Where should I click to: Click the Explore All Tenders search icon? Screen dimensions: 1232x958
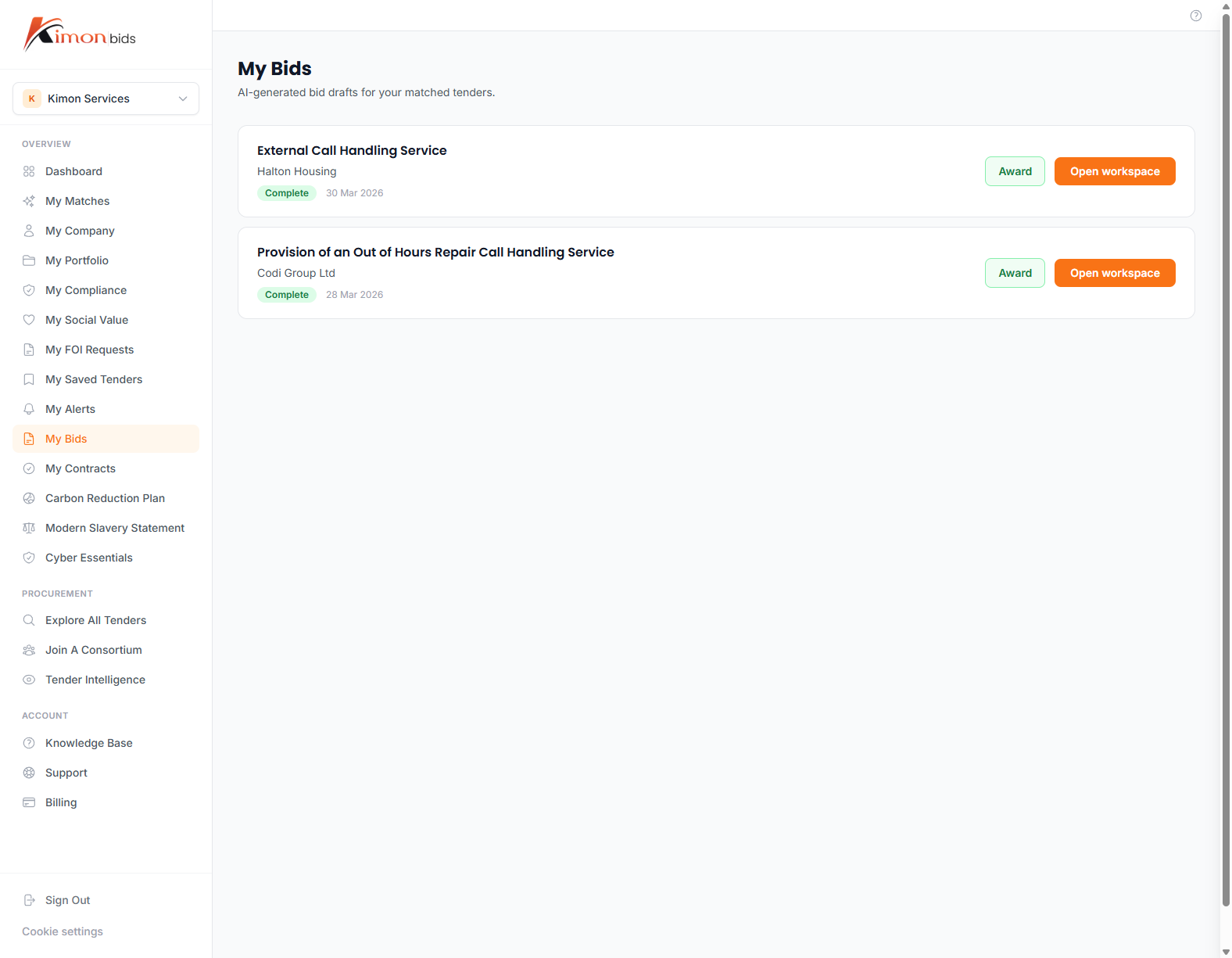(x=29, y=620)
